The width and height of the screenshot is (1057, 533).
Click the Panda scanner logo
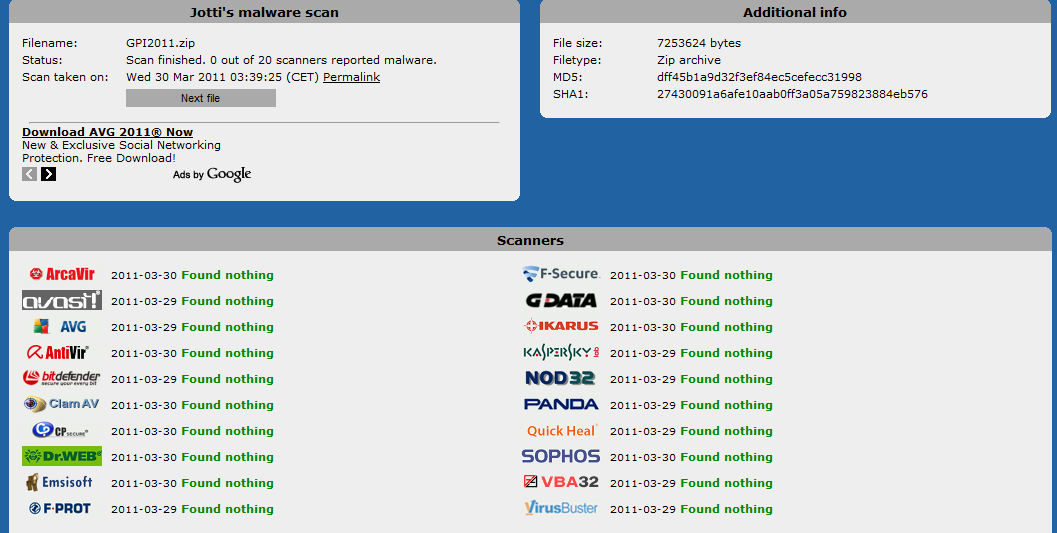(561, 404)
